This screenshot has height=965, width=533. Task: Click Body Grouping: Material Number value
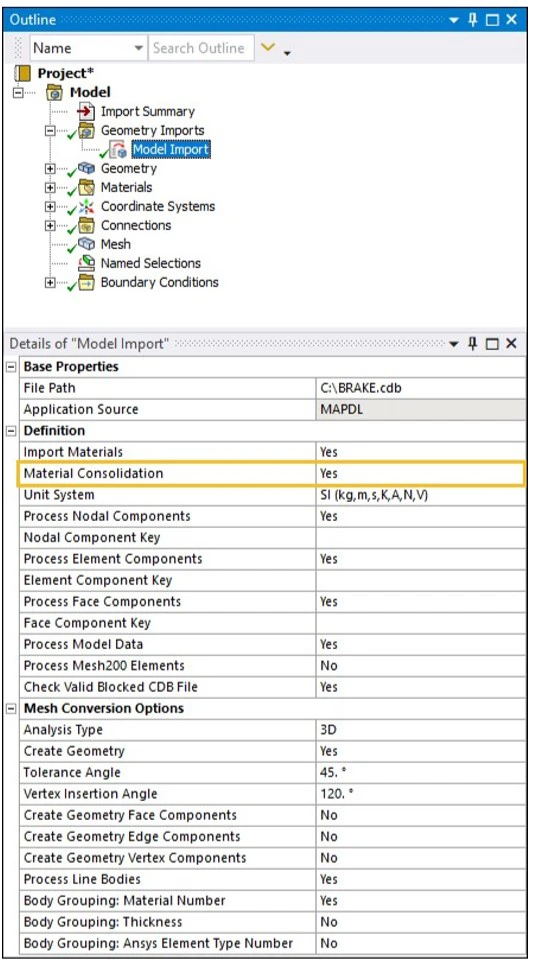(420, 900)
